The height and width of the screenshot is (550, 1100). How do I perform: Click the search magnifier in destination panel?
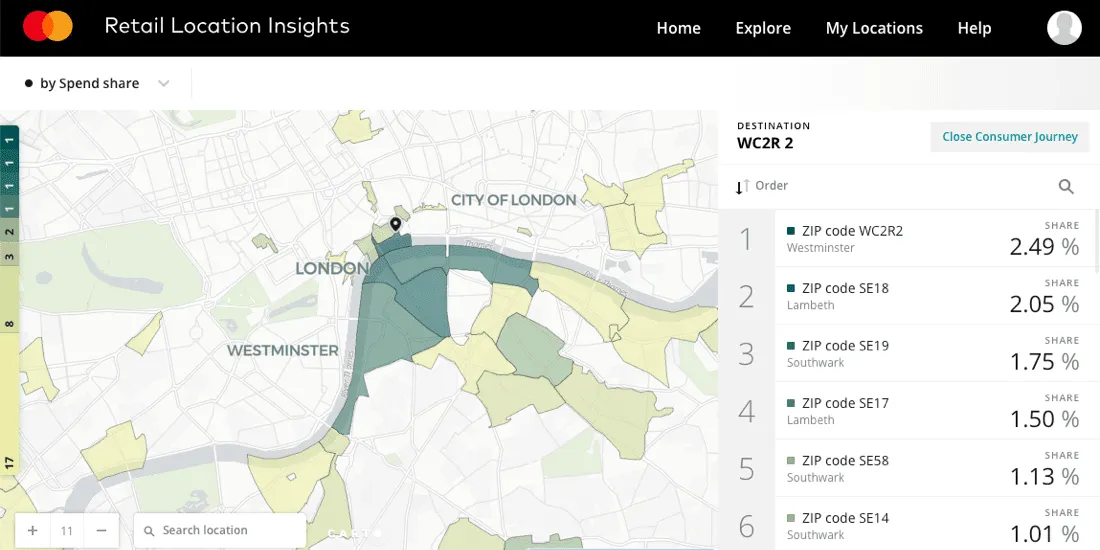[x=1066, y=186]
